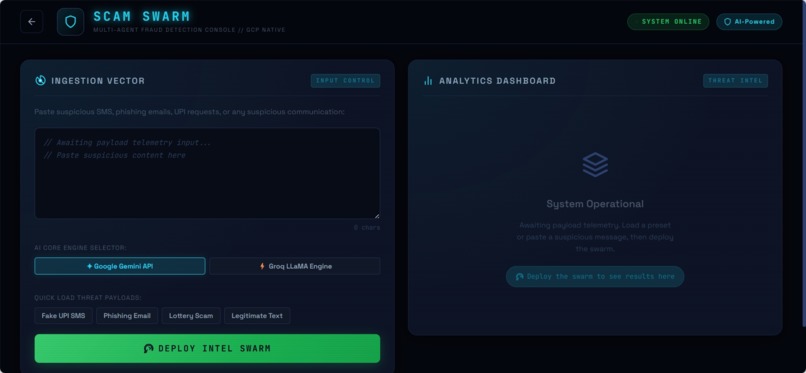Click the icon on Deploy Intel Swarm button
The width and height of the screenshot is (806, 373).
(149, 348)
